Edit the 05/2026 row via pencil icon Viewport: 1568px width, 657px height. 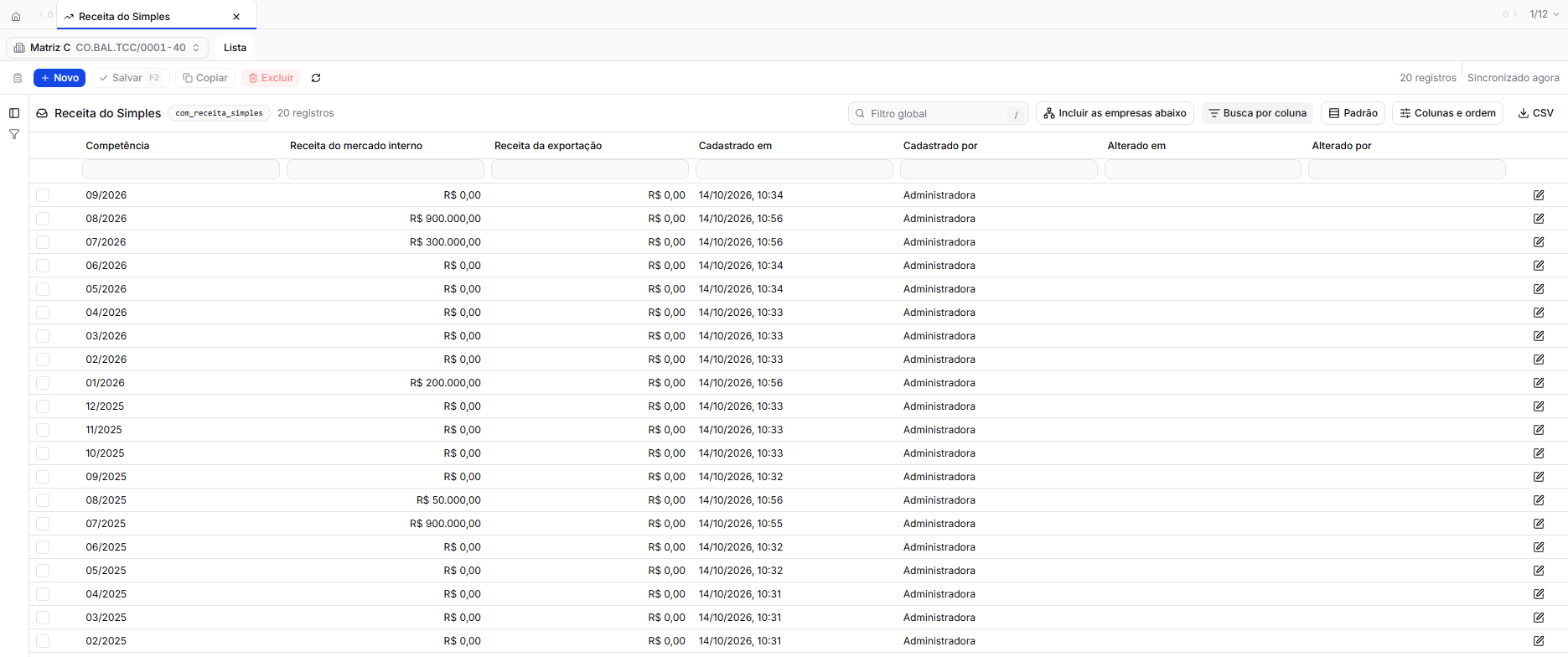(x=1538, y=289)
